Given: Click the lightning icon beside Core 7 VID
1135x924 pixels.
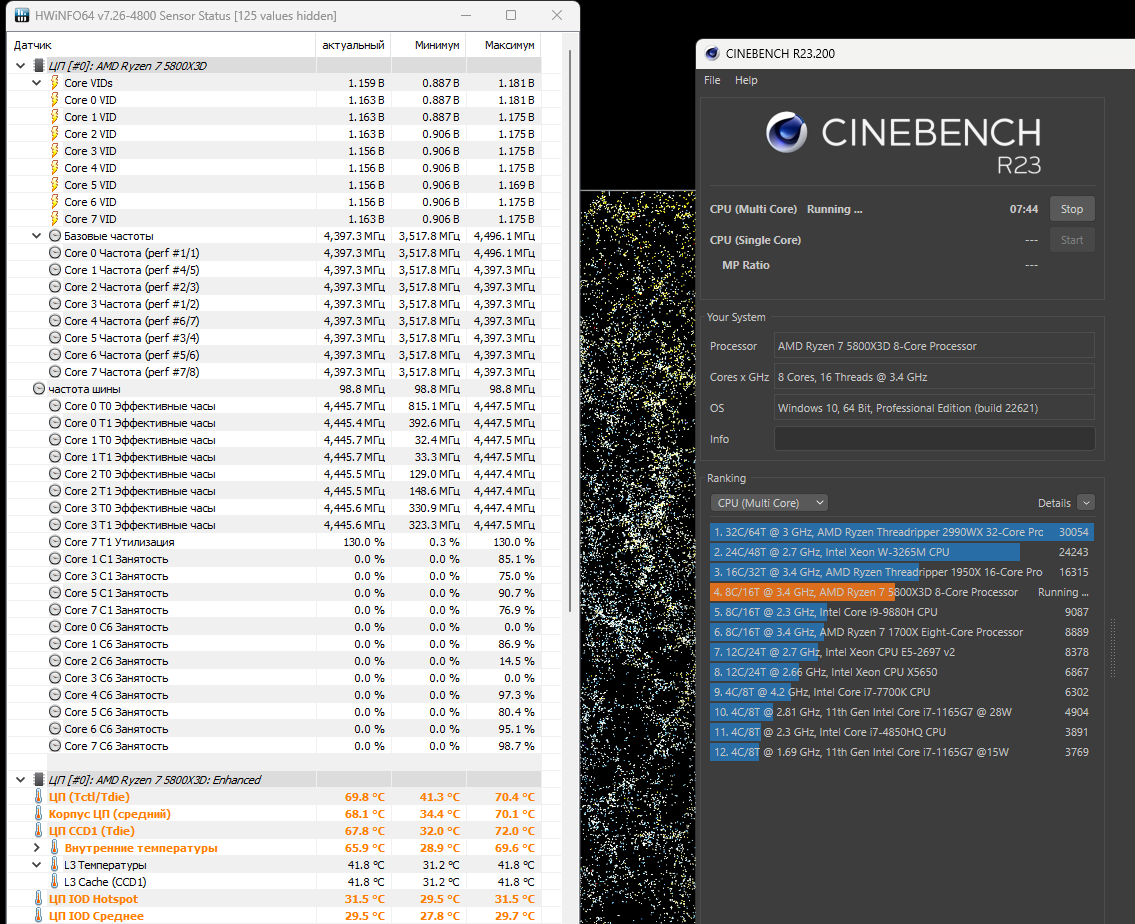Looking at the screenshot, I should coord(54,219).
